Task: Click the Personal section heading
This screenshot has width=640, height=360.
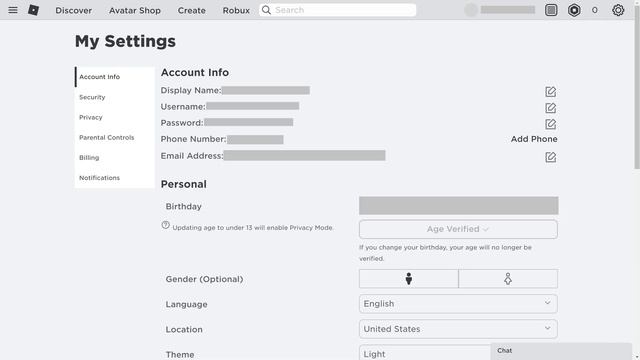Action: click(184, 184)
